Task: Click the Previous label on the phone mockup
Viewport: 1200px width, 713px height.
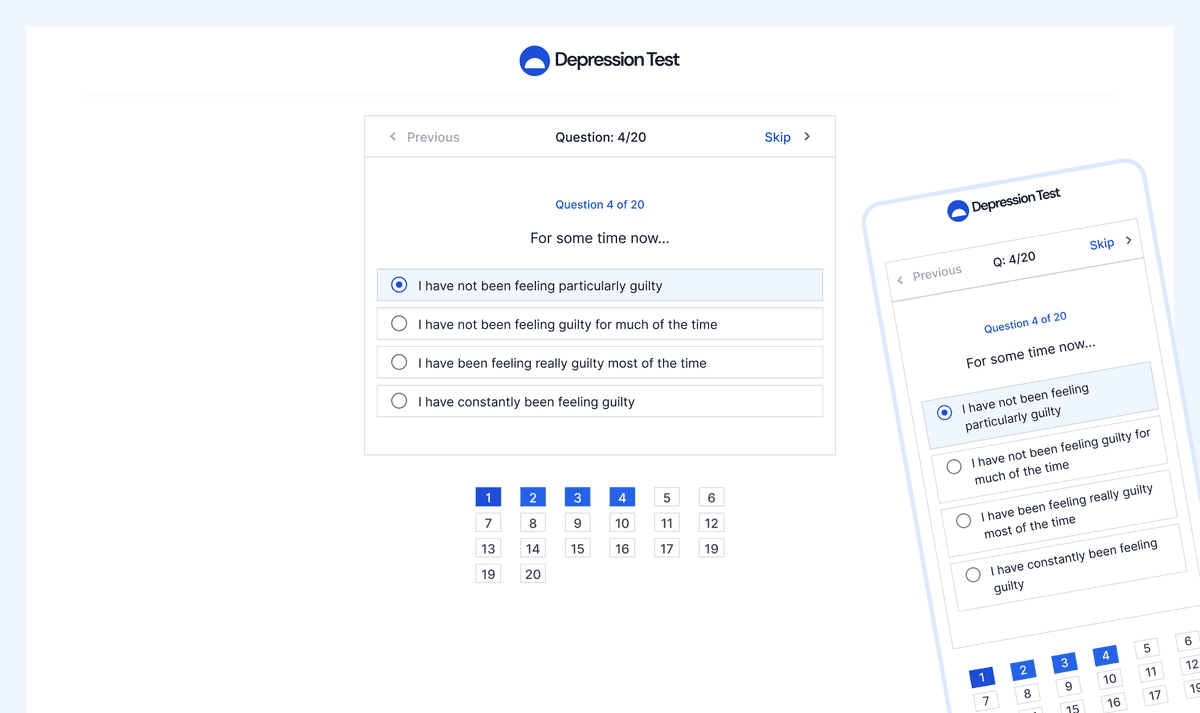Action: [x=937, y=273]
